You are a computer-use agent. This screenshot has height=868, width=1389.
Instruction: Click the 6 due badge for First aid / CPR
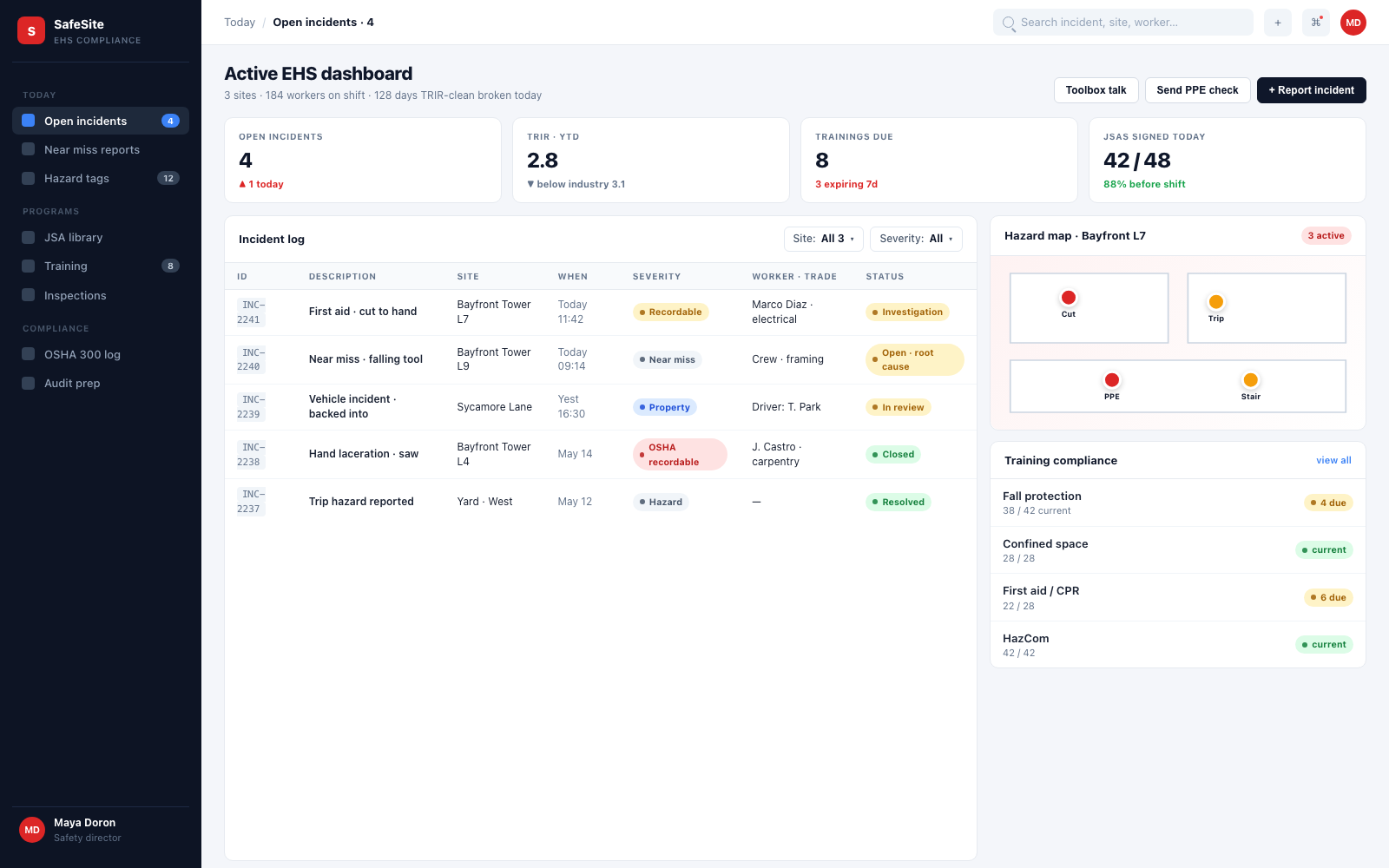pyautogui.click(x=1328, y=597)
